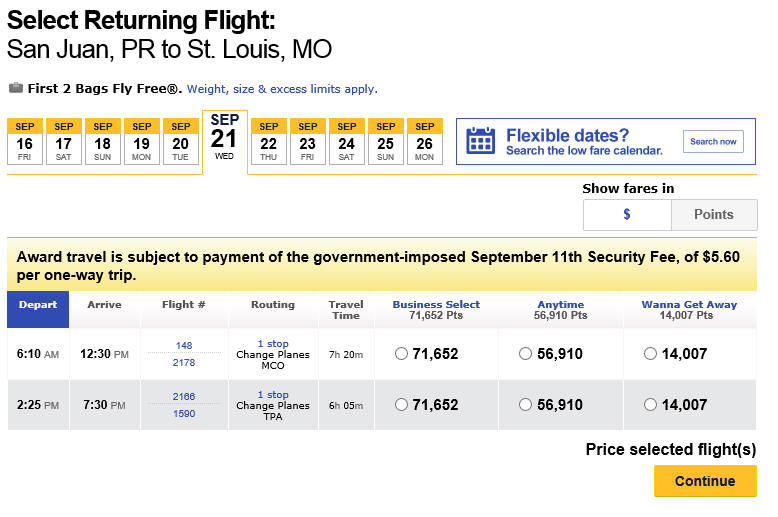The image size is (778, 517).
Task: Switch to the Sep 22 Thu date tab
Action: (268, 141)
